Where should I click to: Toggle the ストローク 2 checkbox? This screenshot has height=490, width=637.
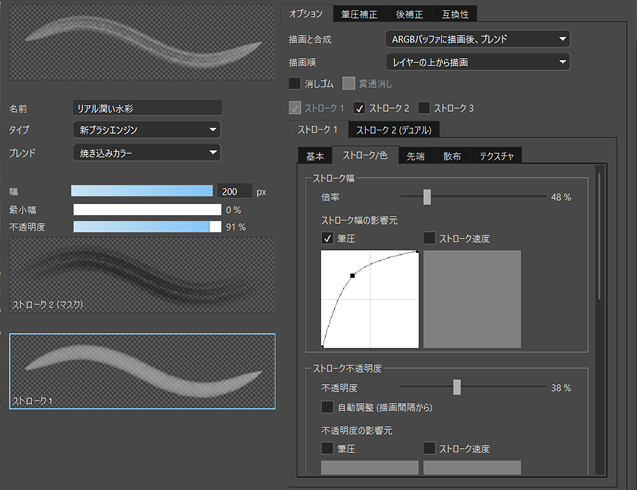pyautogui.click(x=360, y=108)
